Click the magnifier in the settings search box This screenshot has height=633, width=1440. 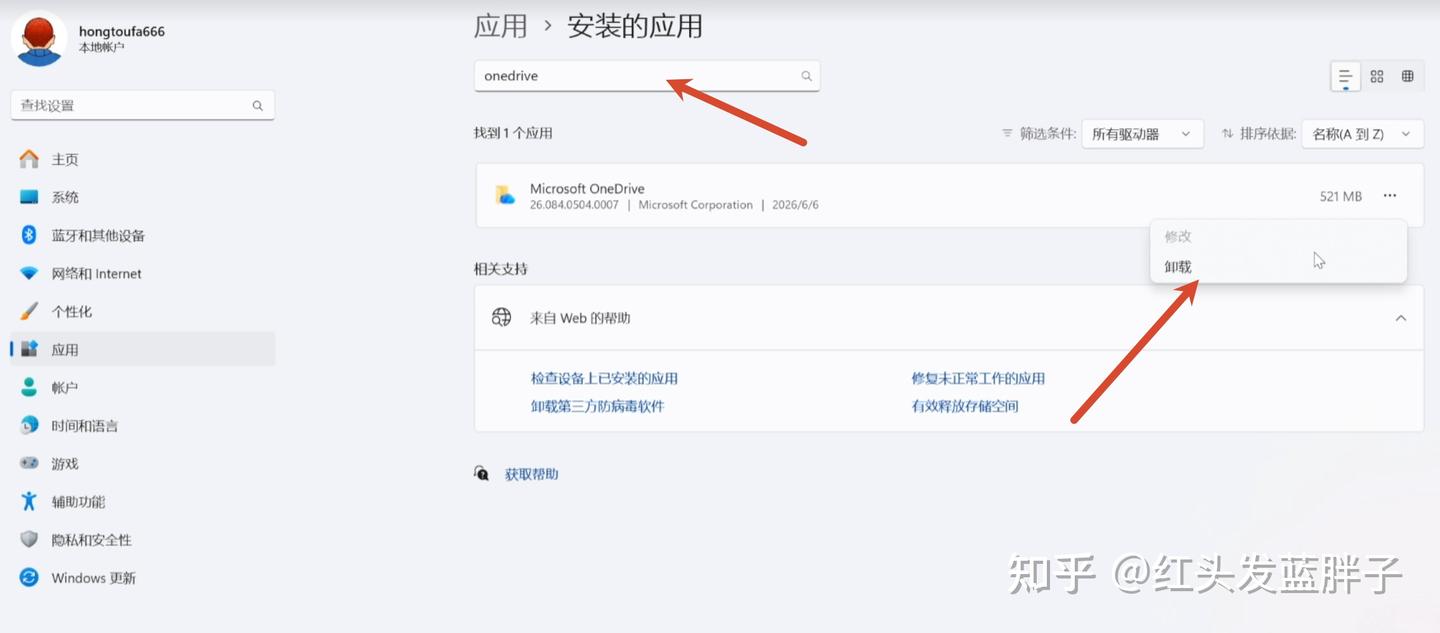point(257,105)
